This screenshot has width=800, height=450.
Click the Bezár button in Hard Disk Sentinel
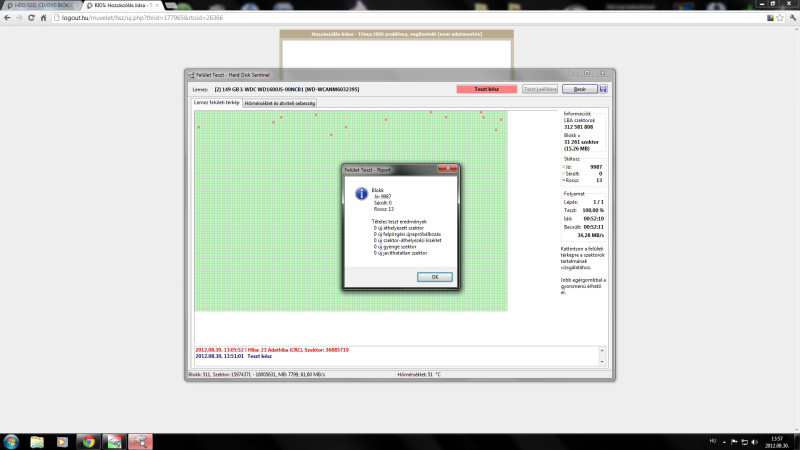pos(580,89)
